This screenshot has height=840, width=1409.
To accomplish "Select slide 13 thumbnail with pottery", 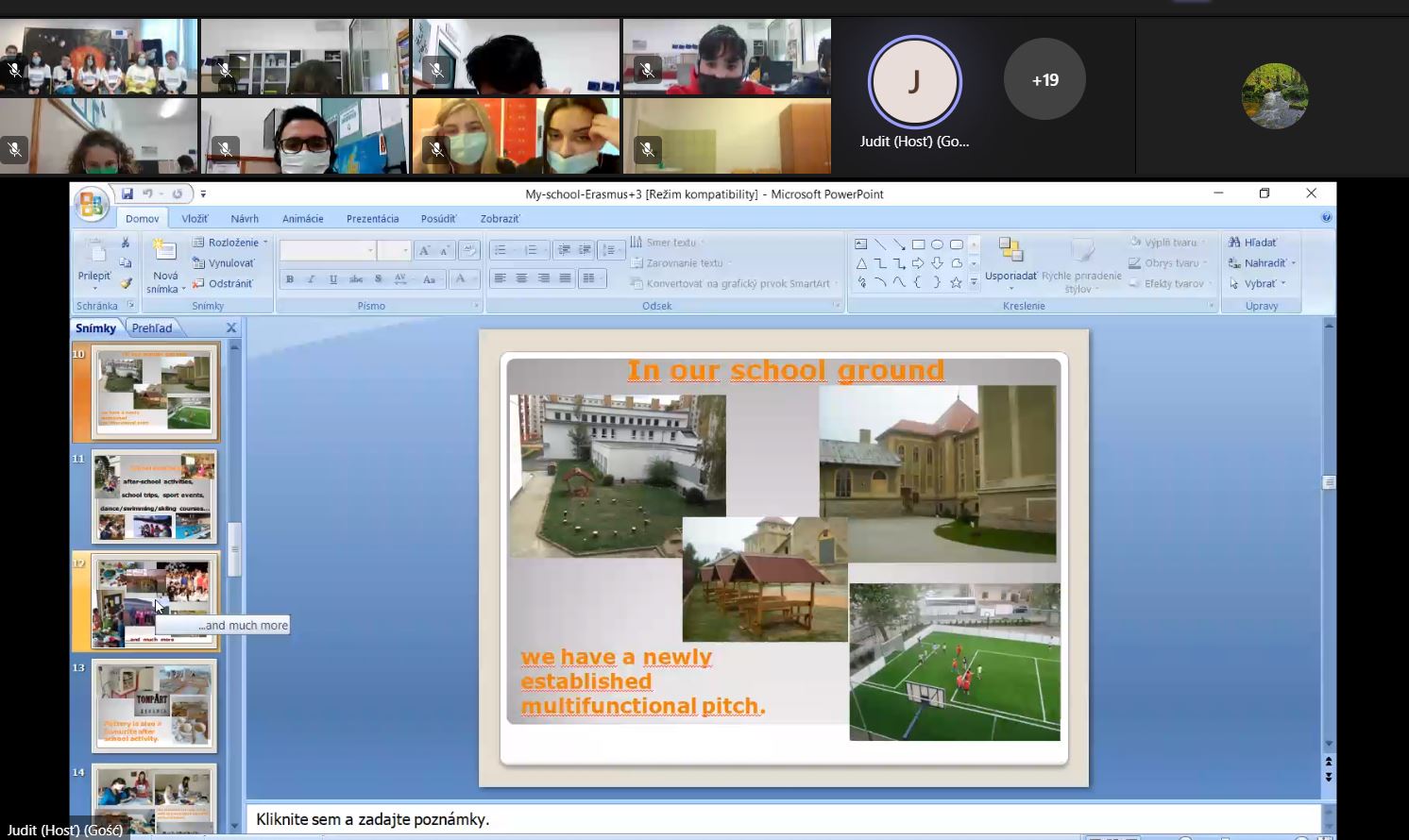I will click(155, 706).
